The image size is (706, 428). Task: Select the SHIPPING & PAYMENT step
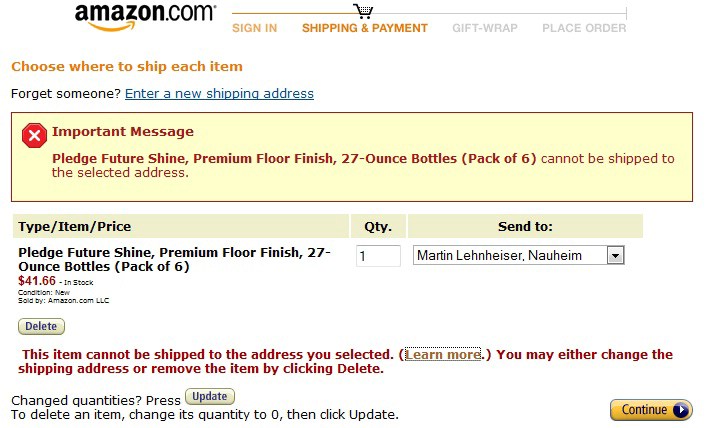(x=365, y=28)
